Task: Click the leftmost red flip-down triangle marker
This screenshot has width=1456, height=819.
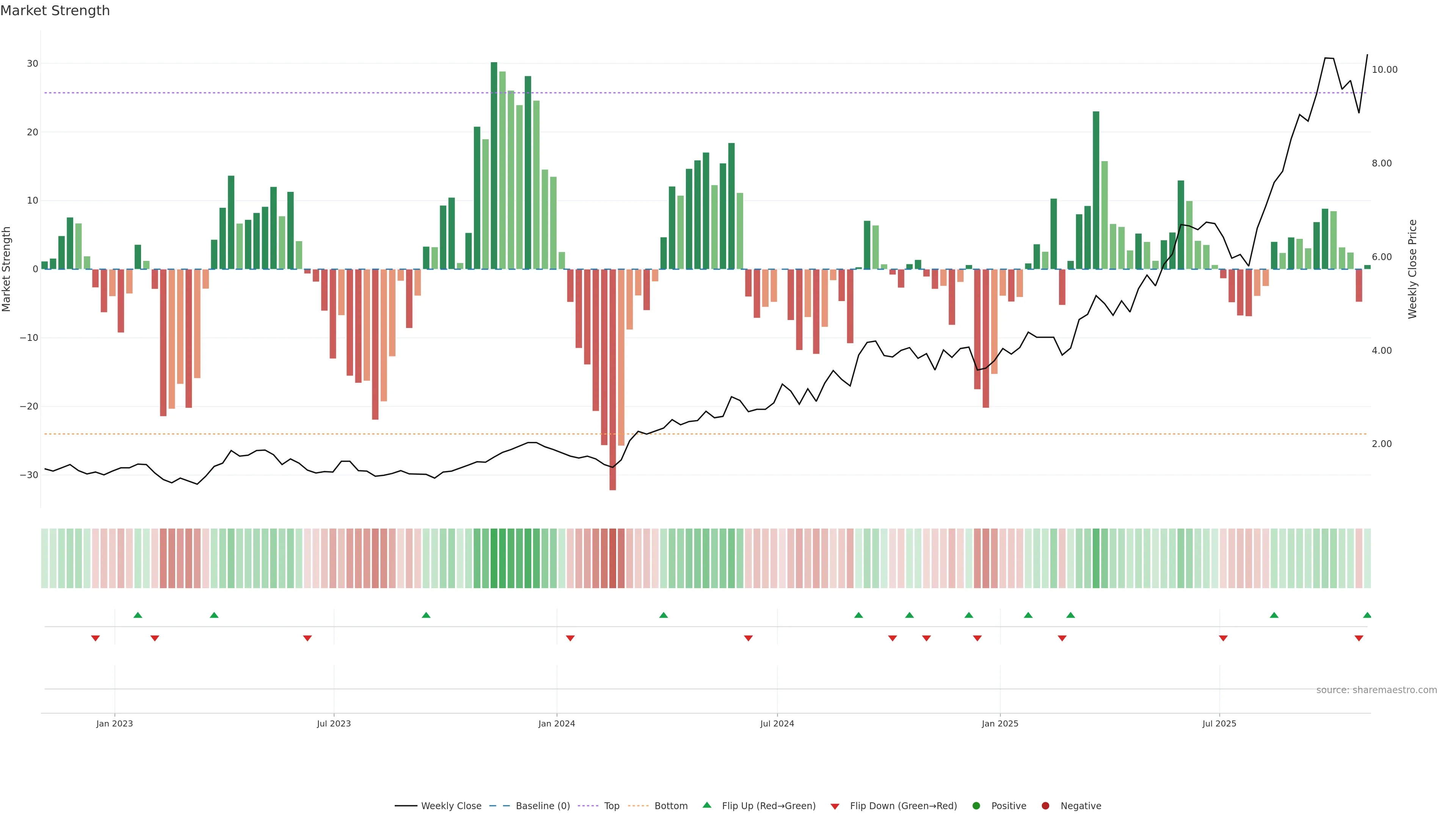Action: (96, 638)
